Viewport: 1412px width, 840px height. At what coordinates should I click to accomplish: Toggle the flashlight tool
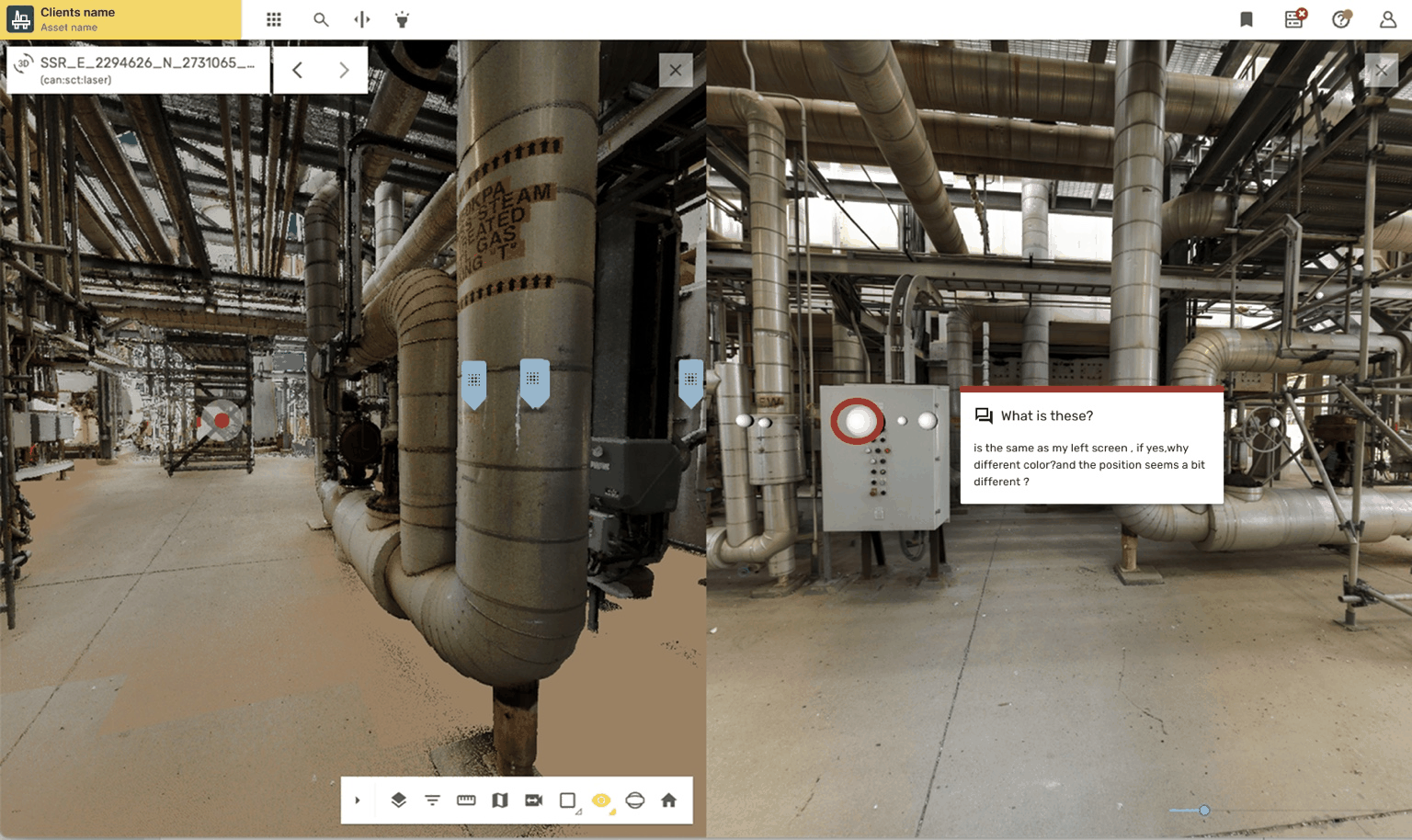point(402,19)
